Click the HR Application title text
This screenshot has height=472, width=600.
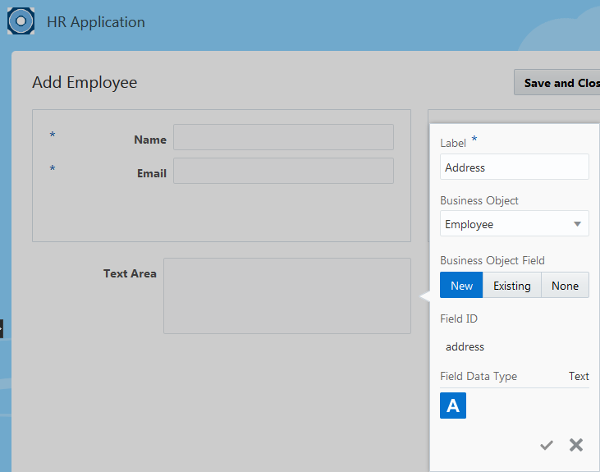[96, 22]
